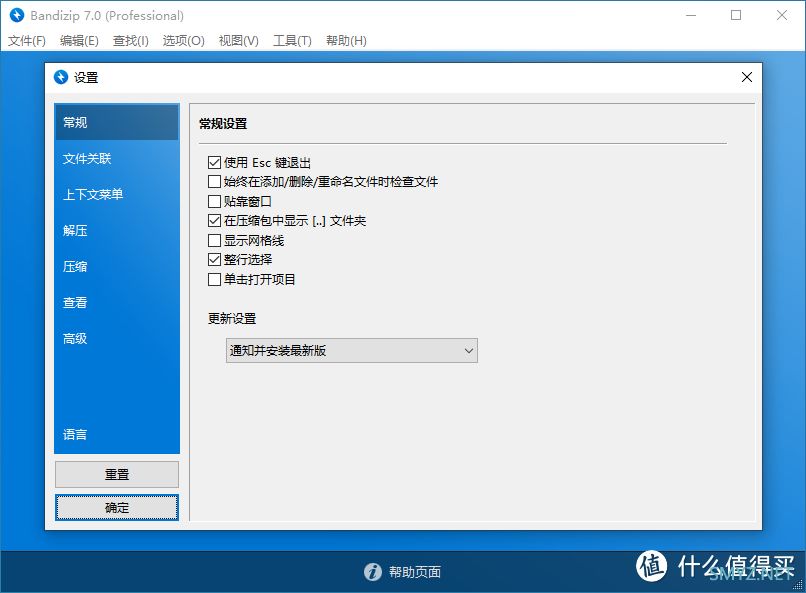Screen dimensions: 806x593
Task: Open the 文件(F) menu
Action: pos(27,41)
